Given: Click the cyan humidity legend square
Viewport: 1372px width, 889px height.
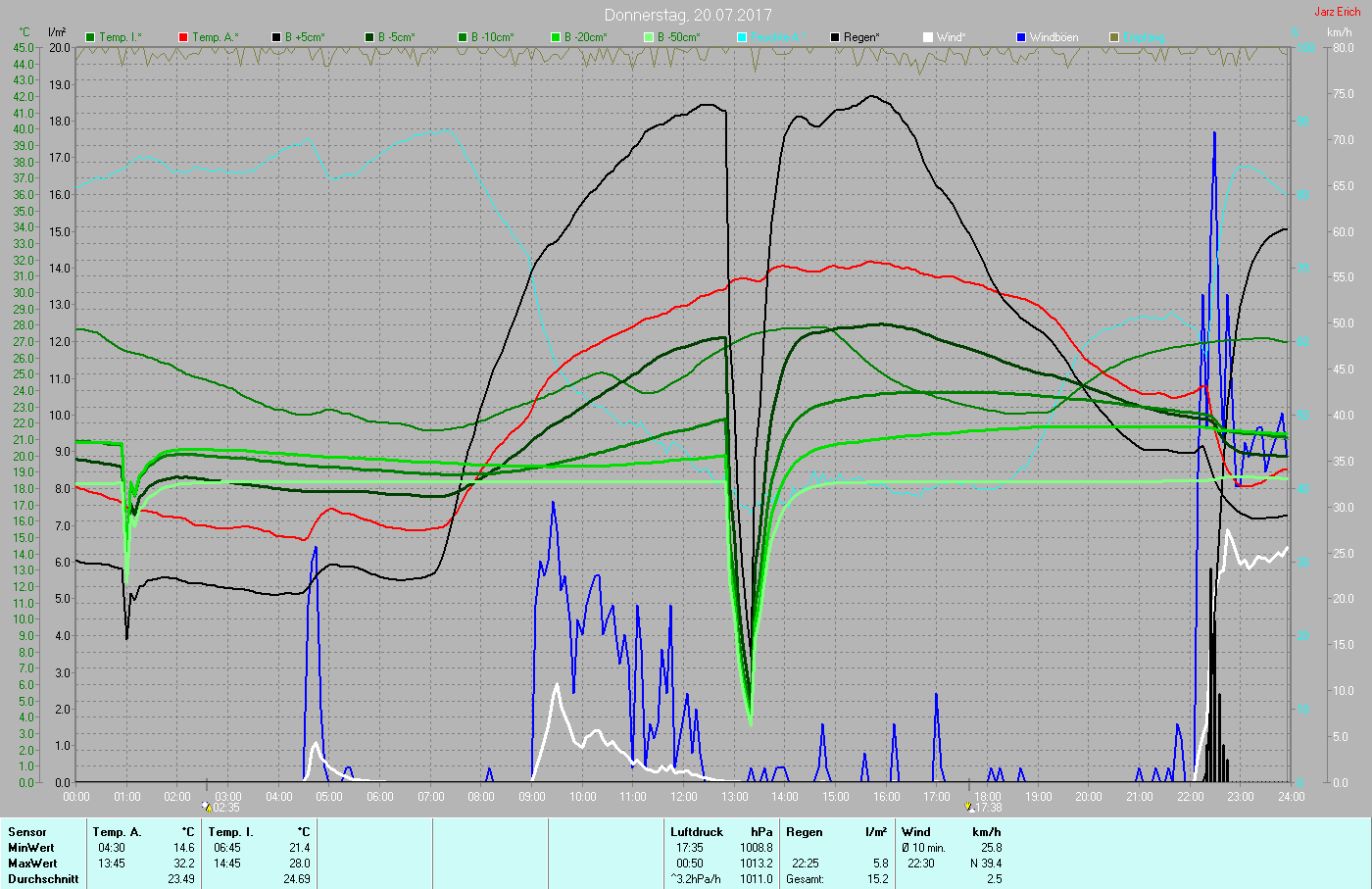Looking at the screenshot, I should point(742,37).
